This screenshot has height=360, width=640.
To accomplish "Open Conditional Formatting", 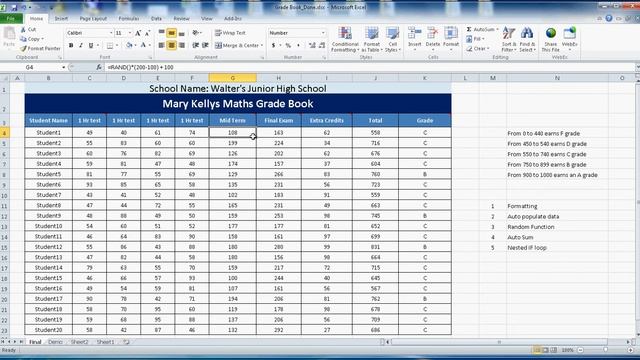I will click(x=345, y=39).
